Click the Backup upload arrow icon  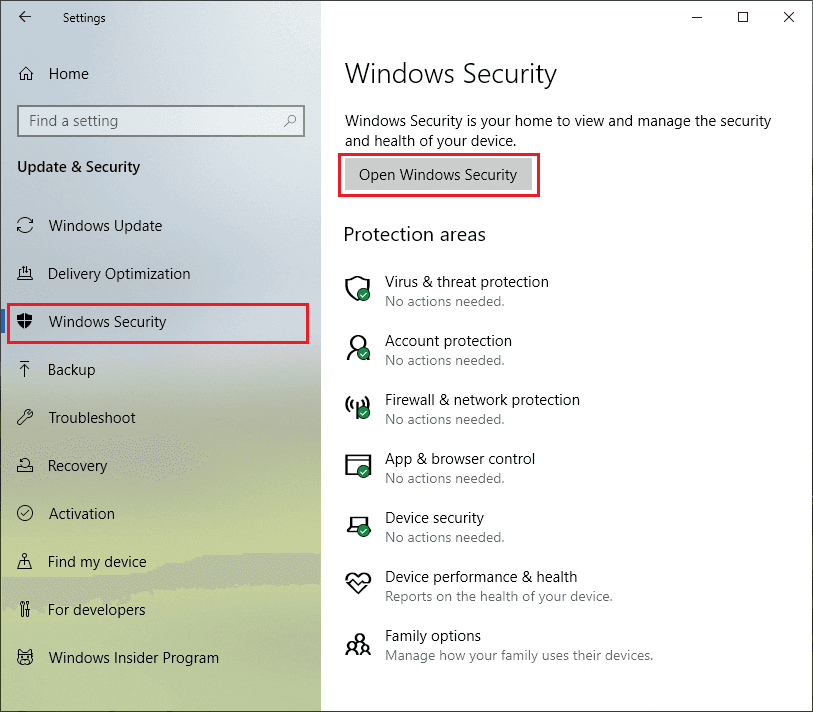pos(24,369)
